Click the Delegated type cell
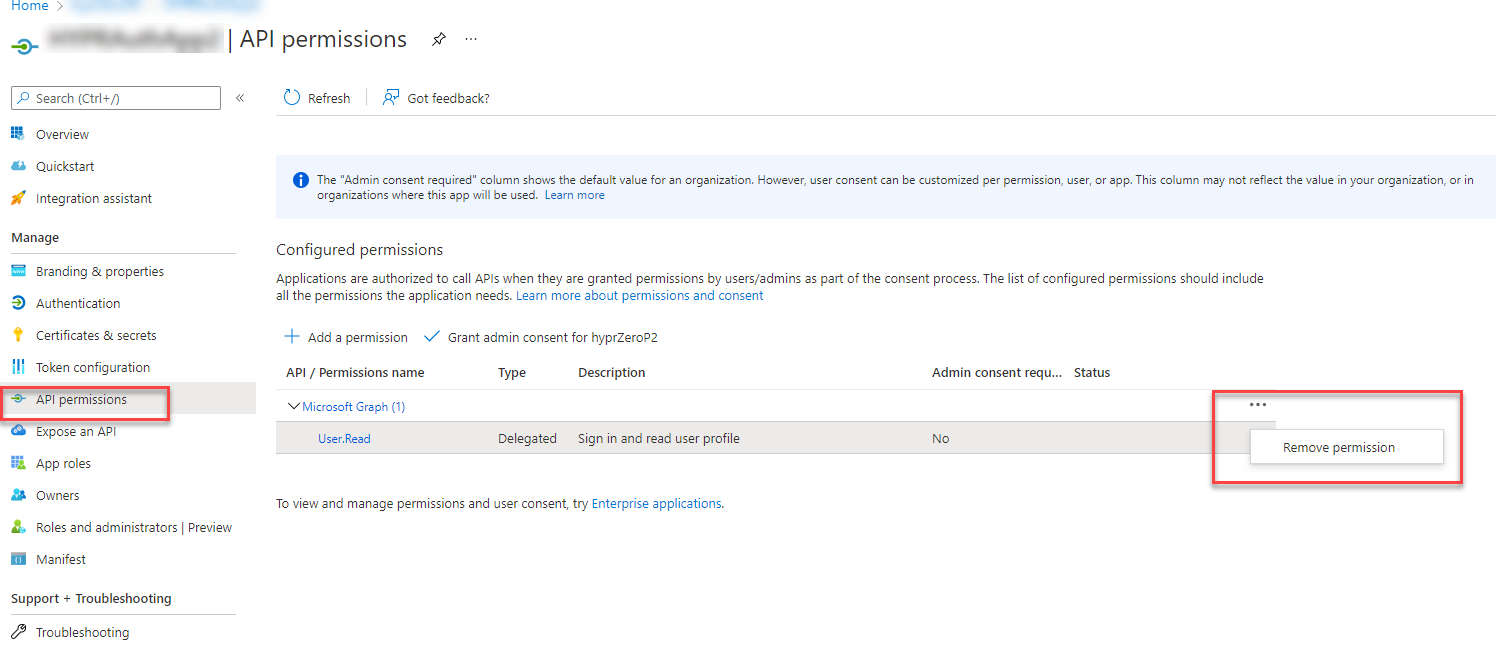Viewport: 1496px width, 648px height. [527, 439]
